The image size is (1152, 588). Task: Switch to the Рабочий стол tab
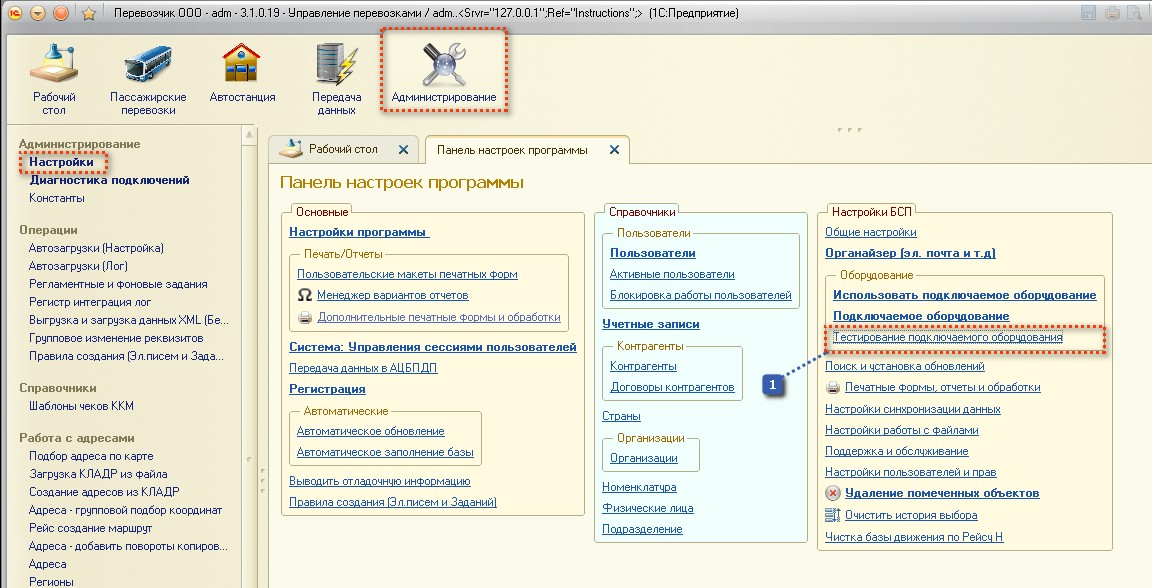click(x=342, y=150)
